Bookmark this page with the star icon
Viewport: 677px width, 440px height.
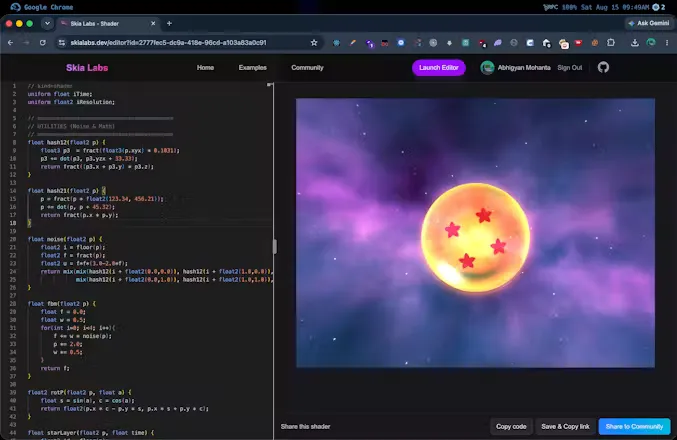coord(314,43)
